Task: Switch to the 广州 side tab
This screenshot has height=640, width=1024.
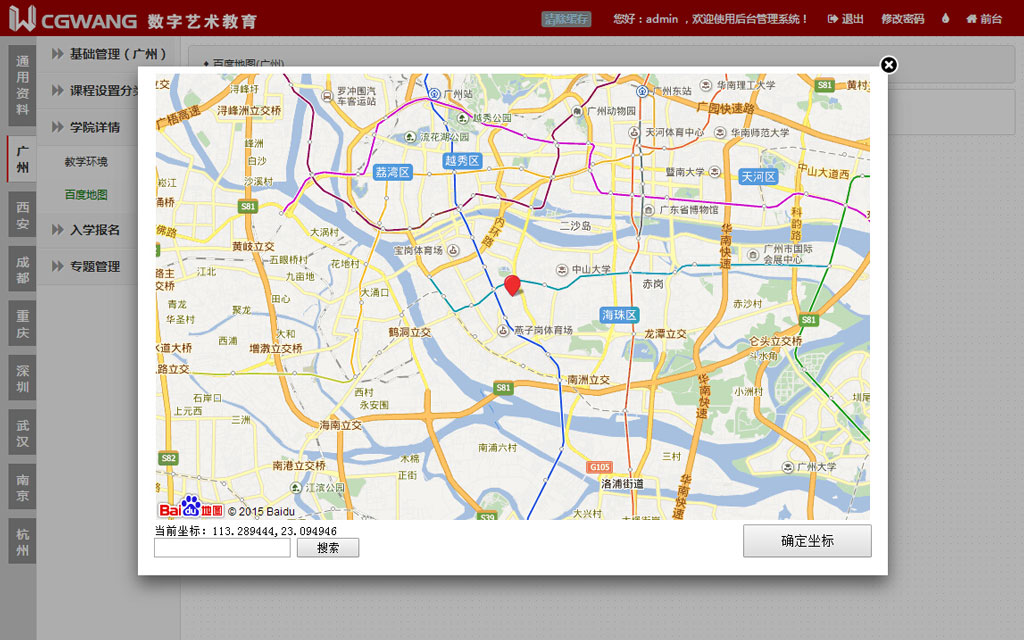Action: (x=22, y=159)
